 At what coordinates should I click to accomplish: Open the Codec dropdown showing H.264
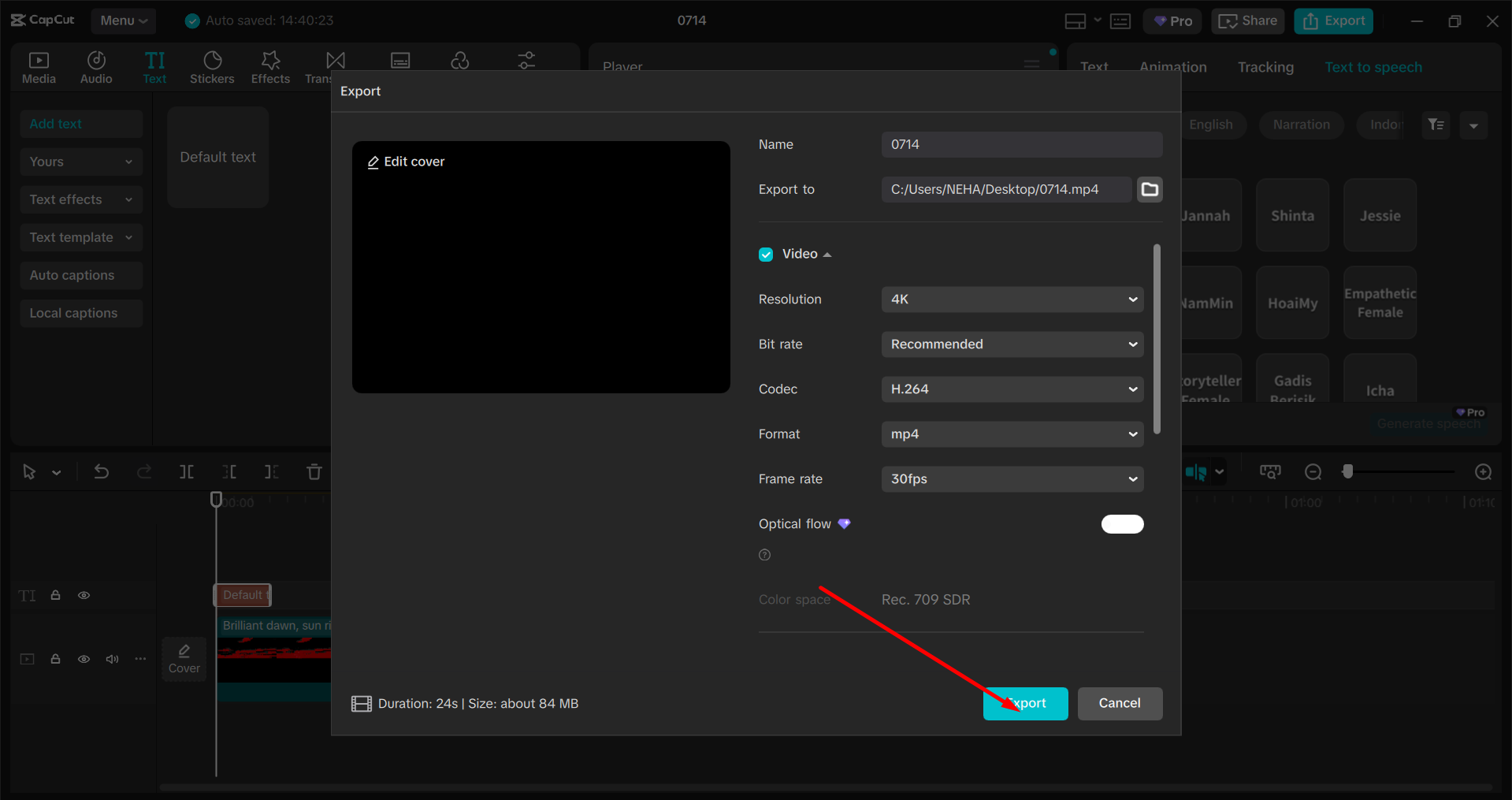[x=1012, y=389]
